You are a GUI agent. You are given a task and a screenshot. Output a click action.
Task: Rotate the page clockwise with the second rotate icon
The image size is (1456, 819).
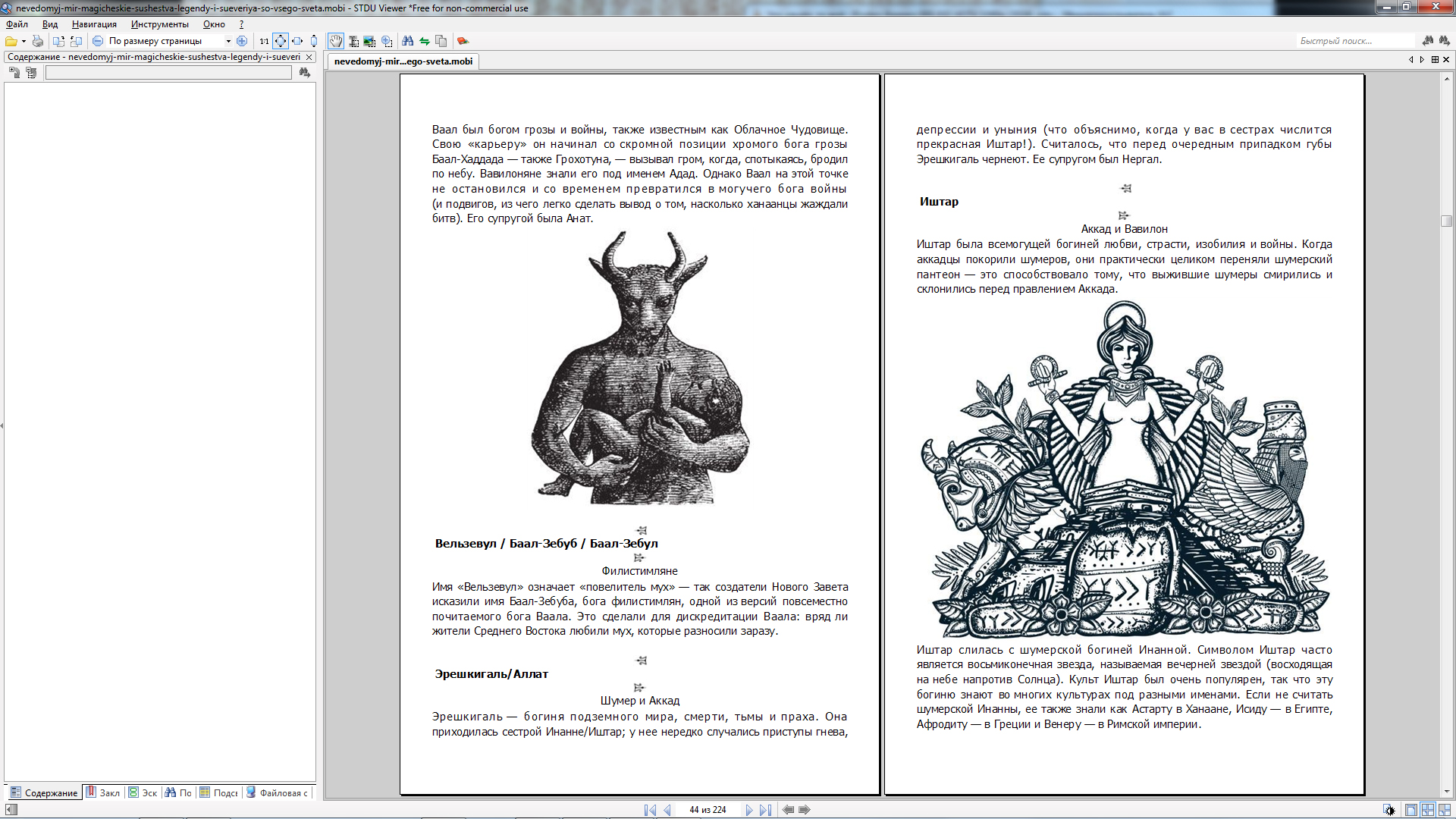(x=76, y=41)
